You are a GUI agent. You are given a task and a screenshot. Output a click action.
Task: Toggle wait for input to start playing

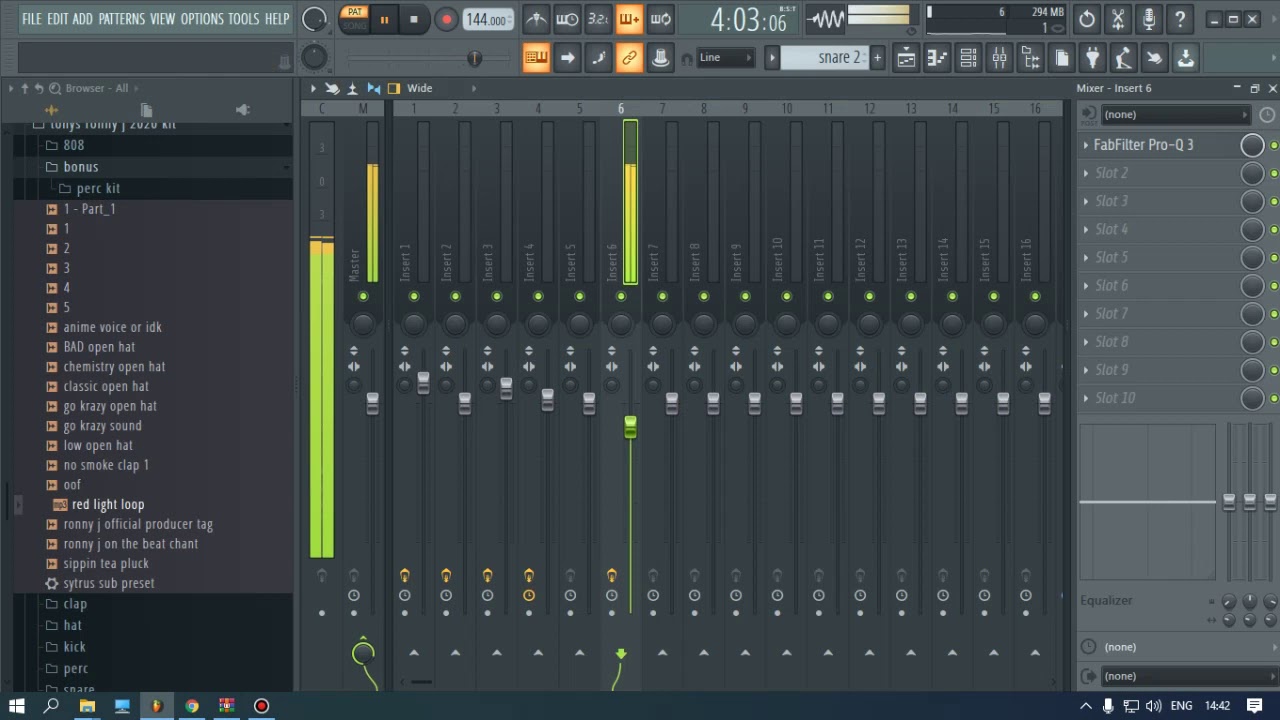point(567,19)
